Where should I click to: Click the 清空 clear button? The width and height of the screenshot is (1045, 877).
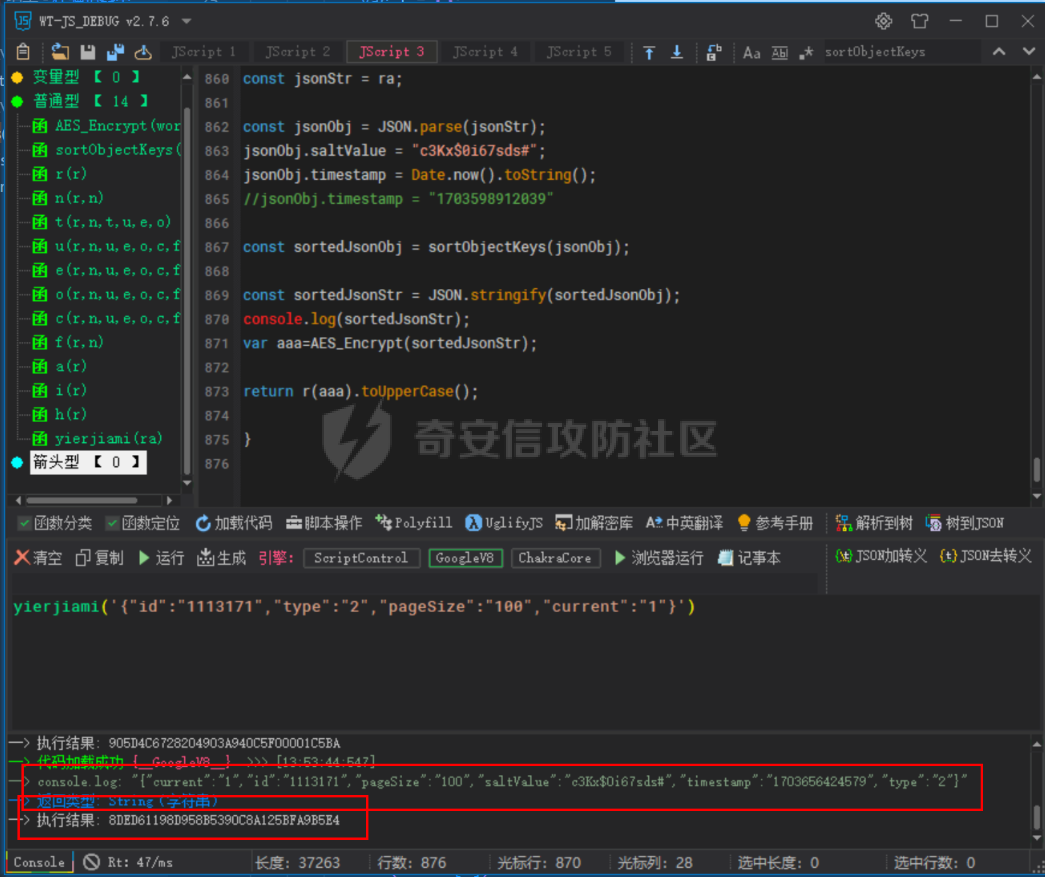38,558
